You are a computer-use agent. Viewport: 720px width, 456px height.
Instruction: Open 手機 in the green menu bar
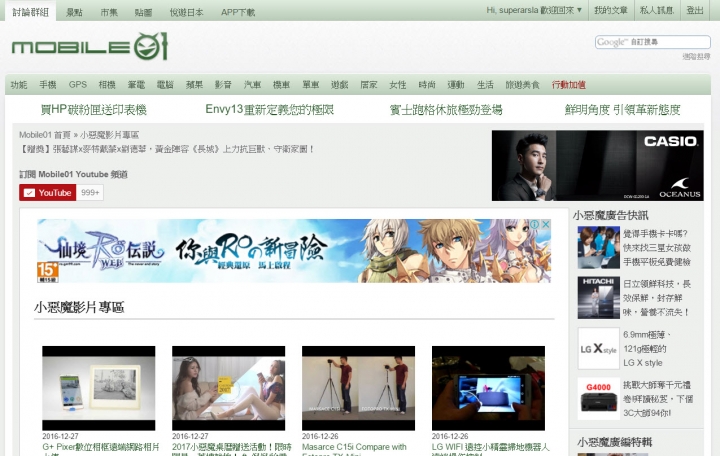click(48, 84)
